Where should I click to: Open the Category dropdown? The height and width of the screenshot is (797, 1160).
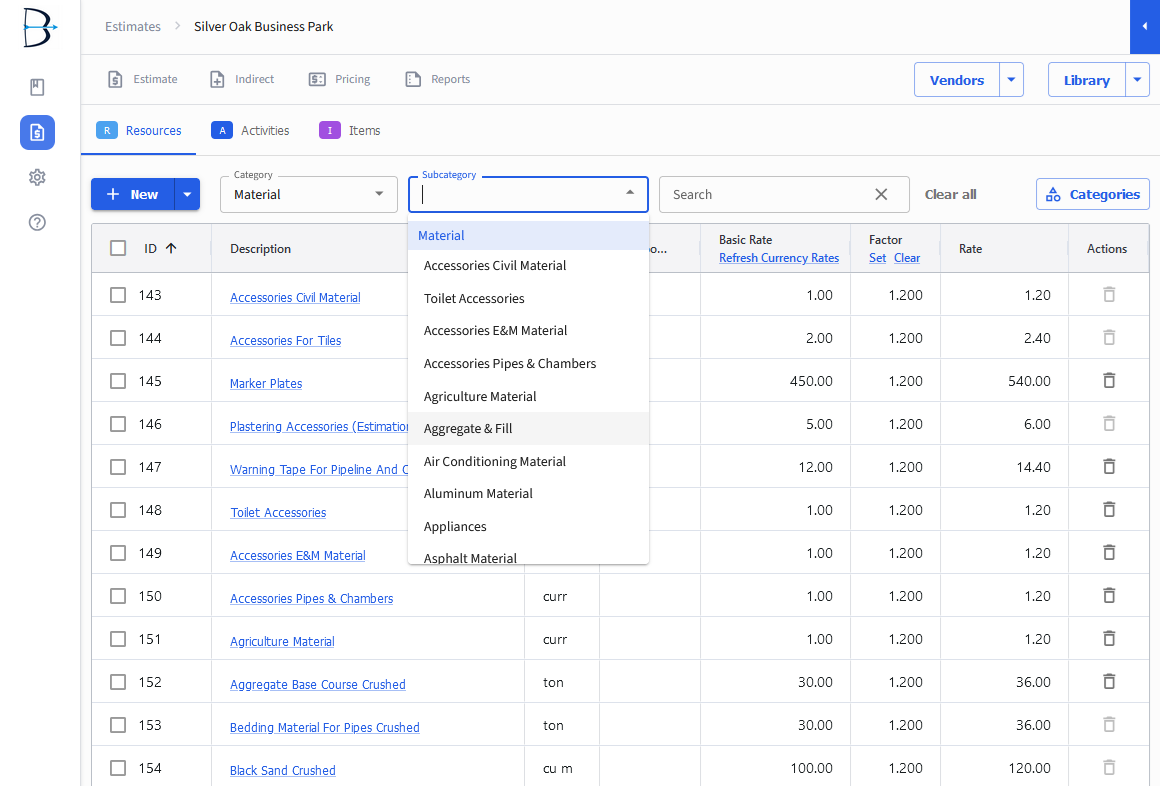click(x=308, y=194)
